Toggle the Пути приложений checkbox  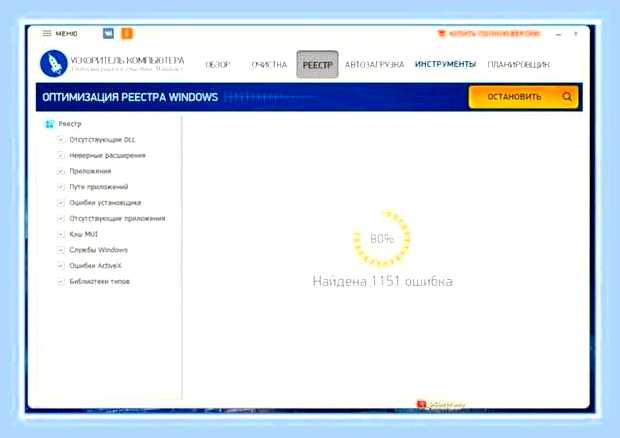coord(60,187)
